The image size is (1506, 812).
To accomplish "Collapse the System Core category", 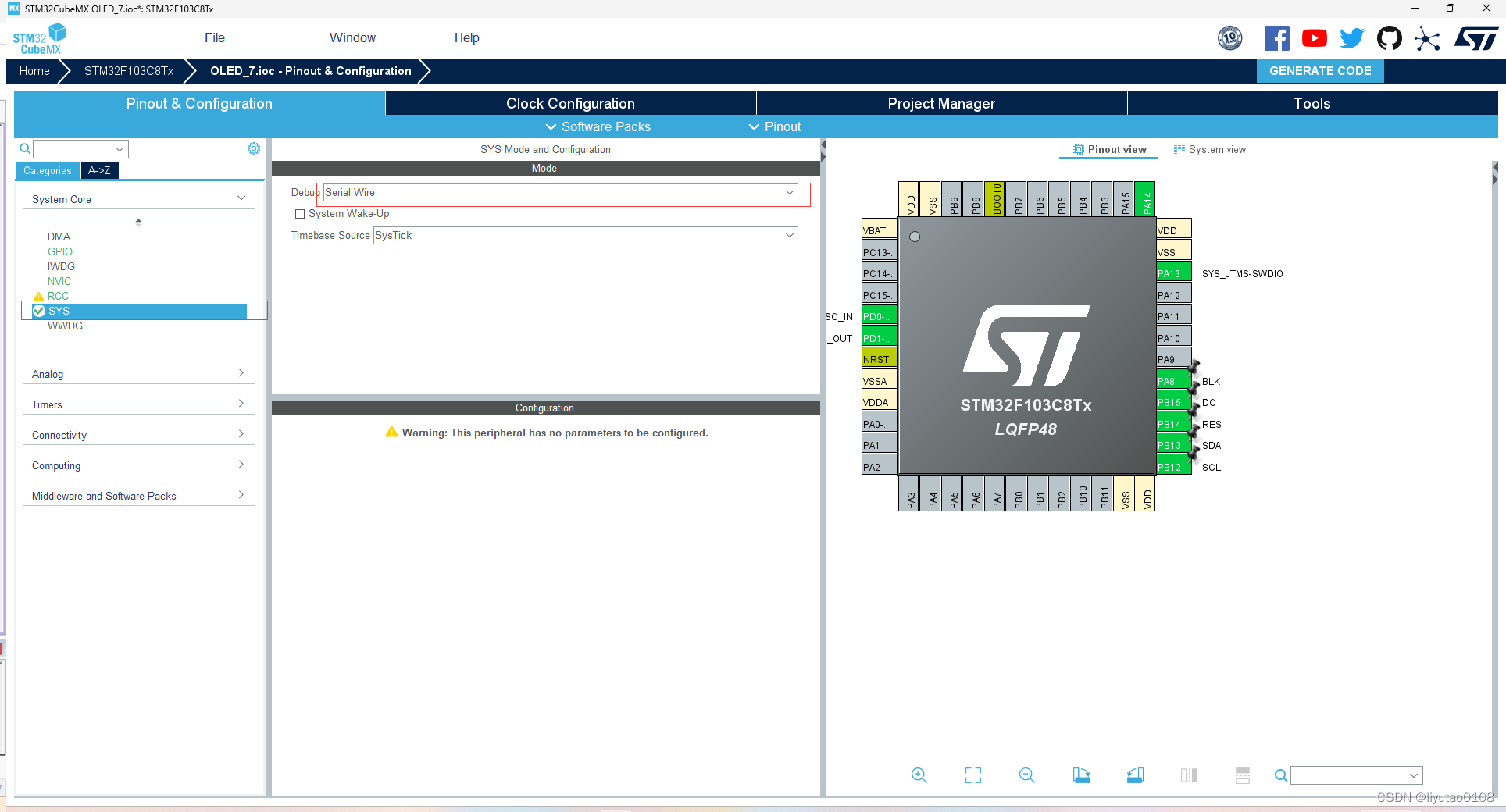I will (242, 198).
